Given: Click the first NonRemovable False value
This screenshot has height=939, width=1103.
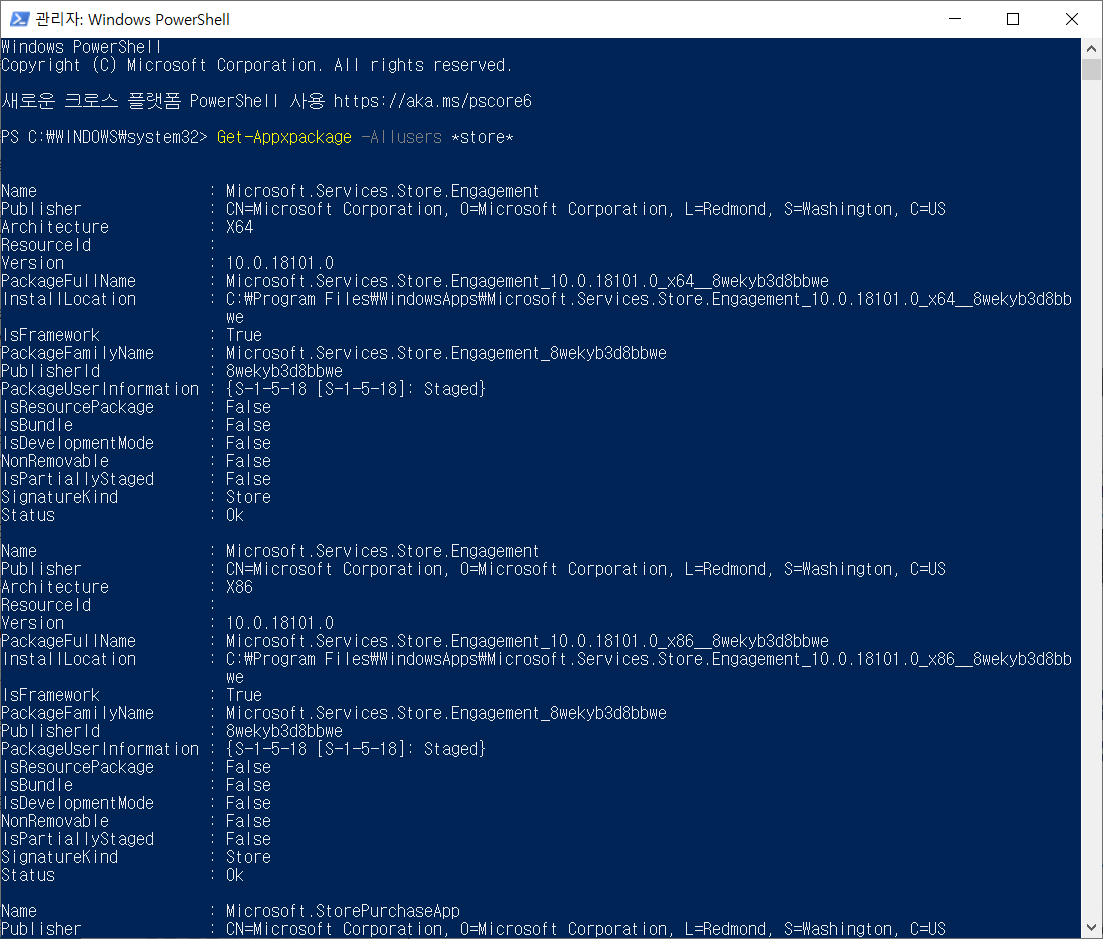Looking at the screenshot, I should point(248,461).
